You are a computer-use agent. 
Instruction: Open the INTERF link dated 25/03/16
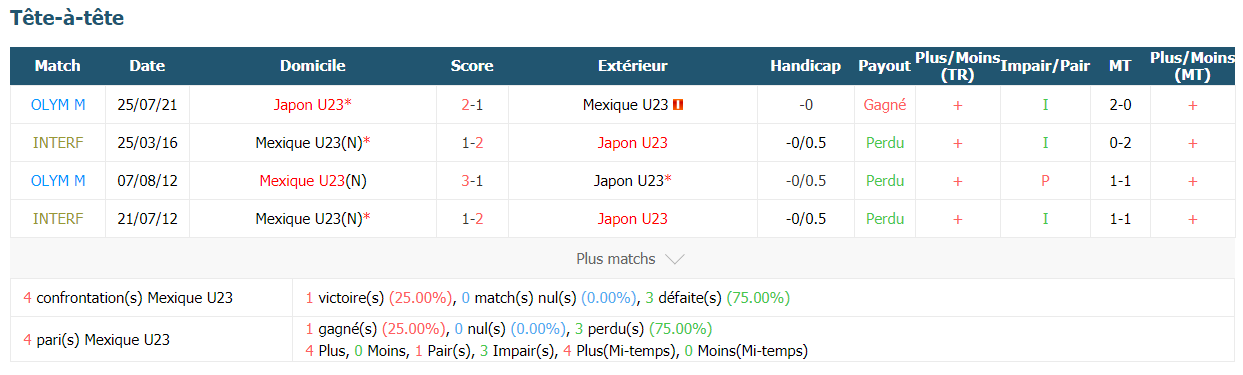click(58, 143)
